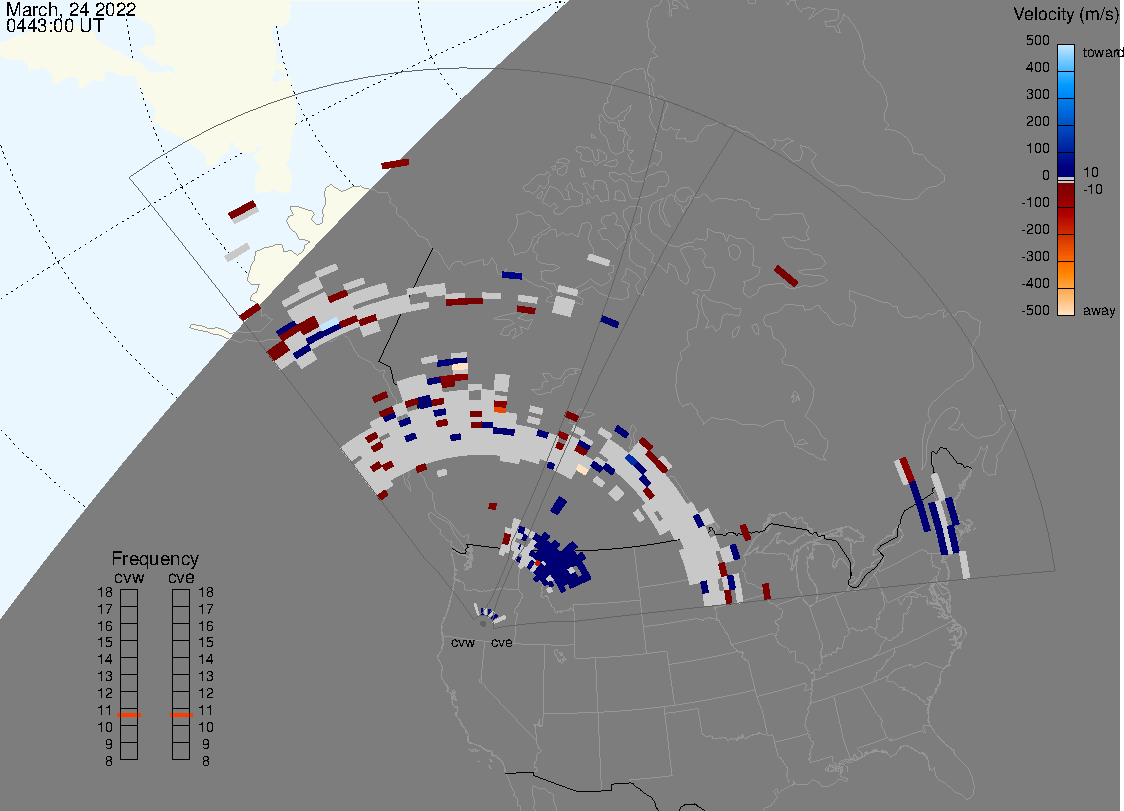Click the "18" label left of cvw bar
Viewport: 1124px width, 811px height.
pos(105,592)
